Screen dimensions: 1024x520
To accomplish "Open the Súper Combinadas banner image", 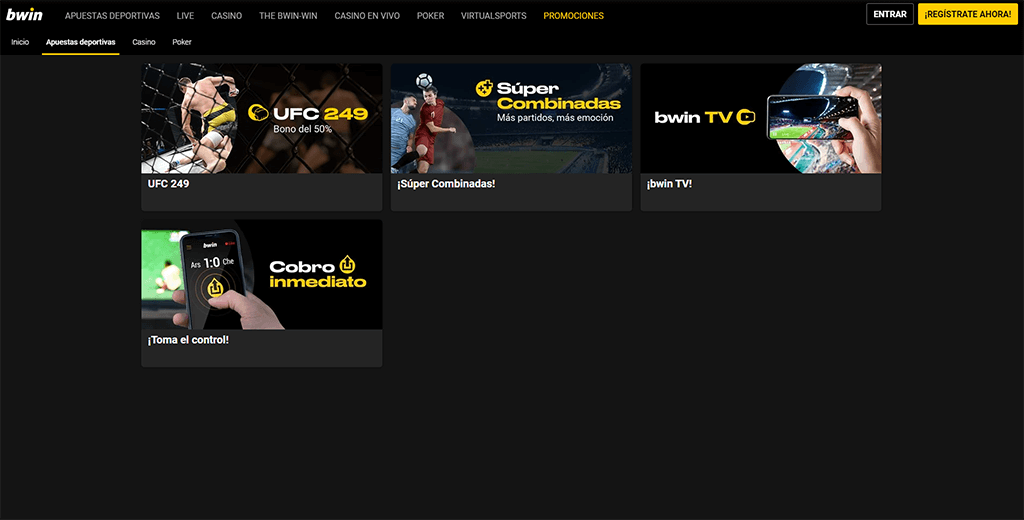I will [x=511, y=118].
